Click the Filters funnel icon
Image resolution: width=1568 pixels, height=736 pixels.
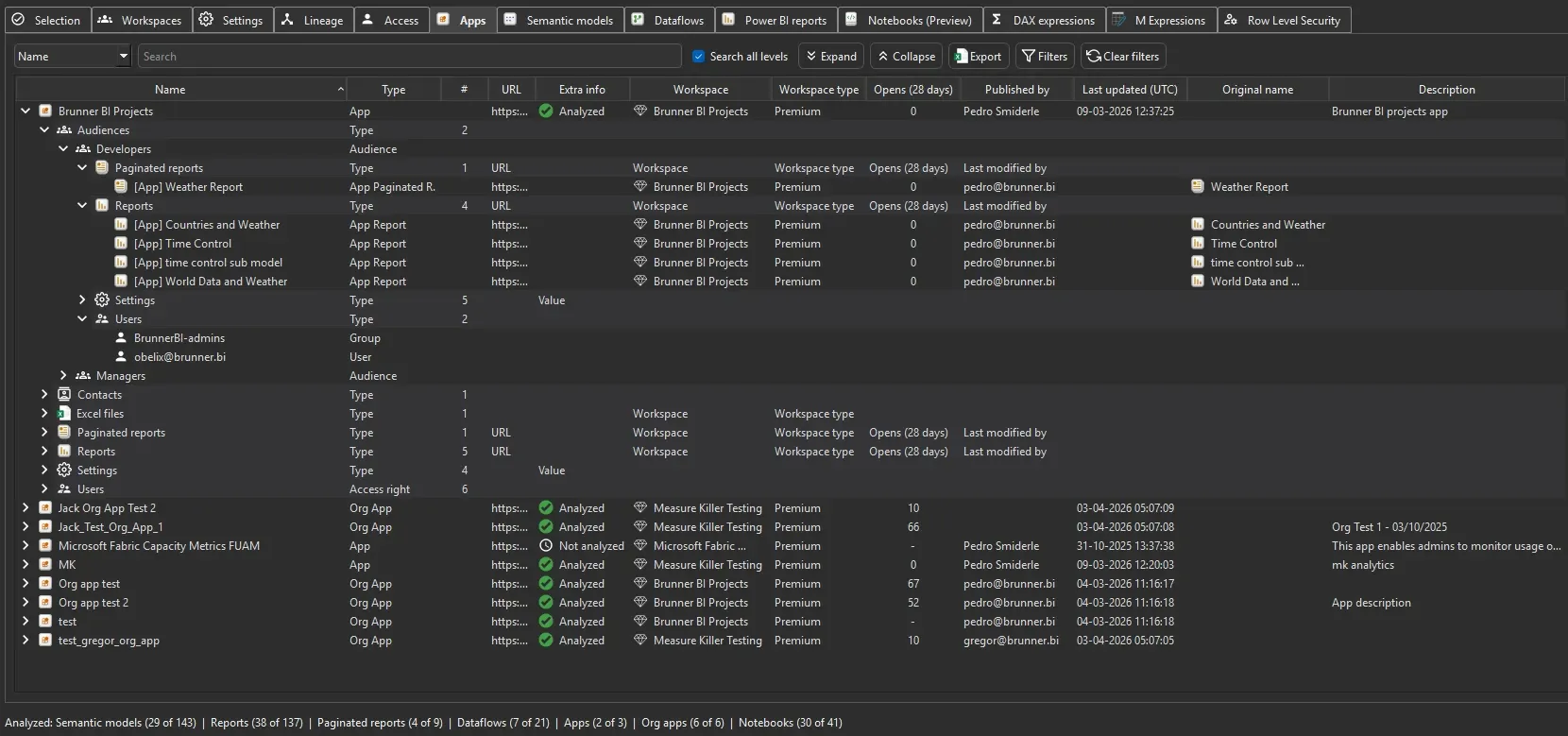coord(1029,57)
